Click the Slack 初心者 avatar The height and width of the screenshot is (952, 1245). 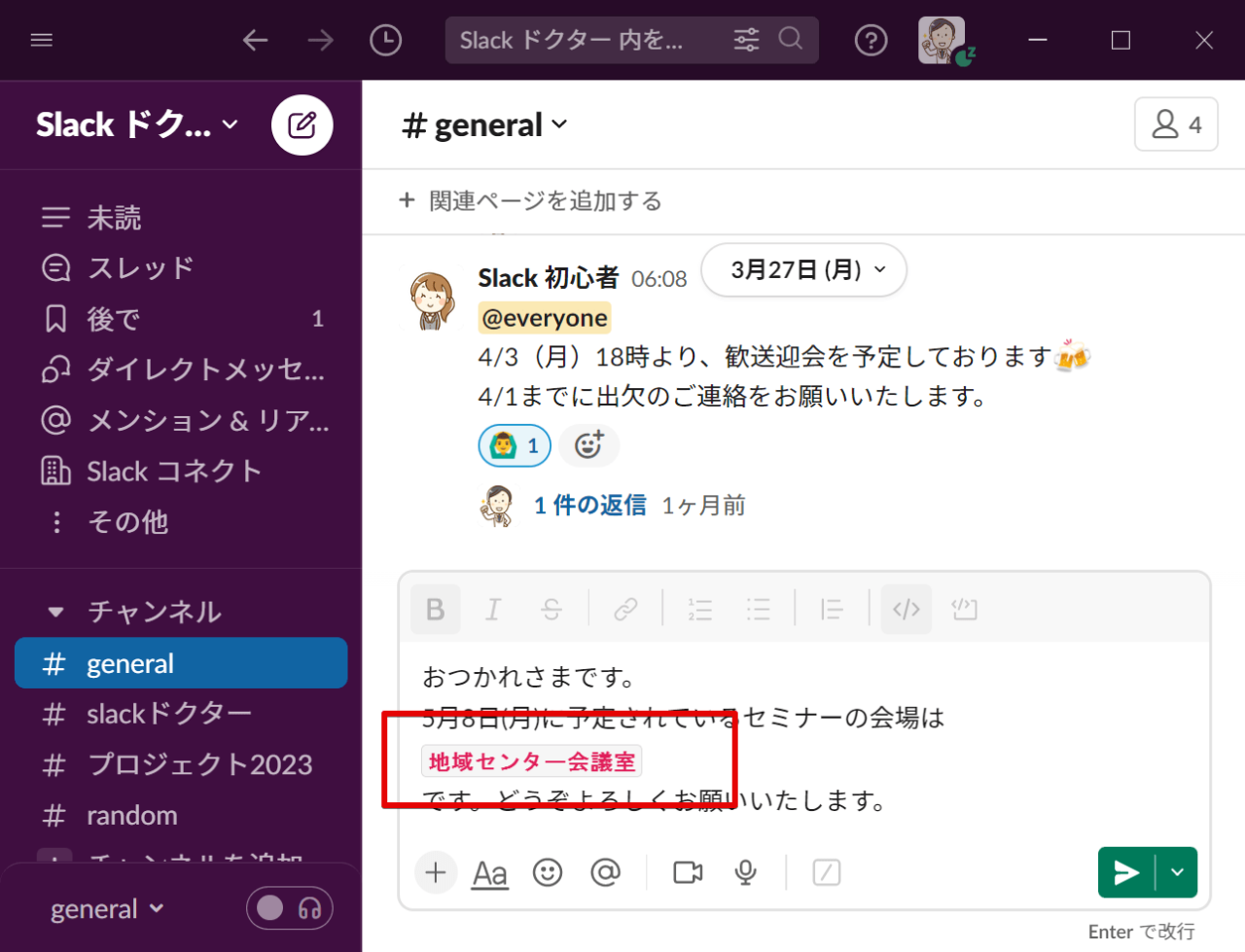click(432, 300)
